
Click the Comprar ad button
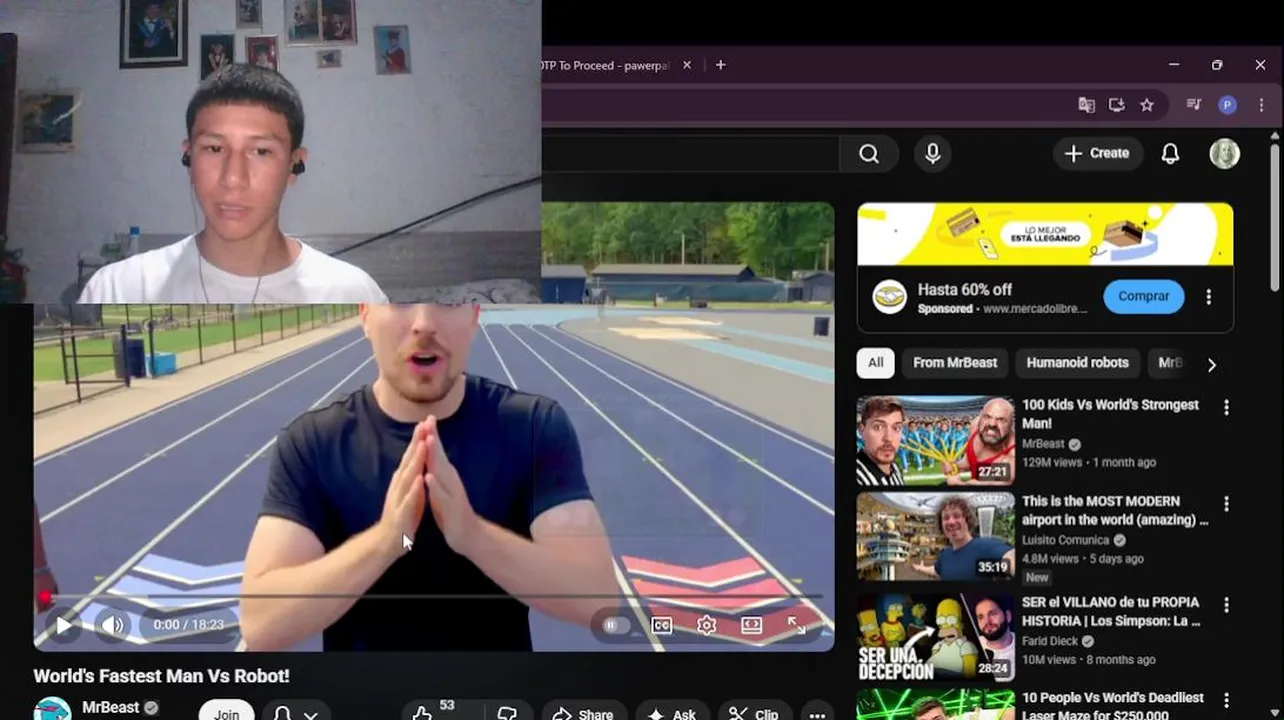point(1143,297)
